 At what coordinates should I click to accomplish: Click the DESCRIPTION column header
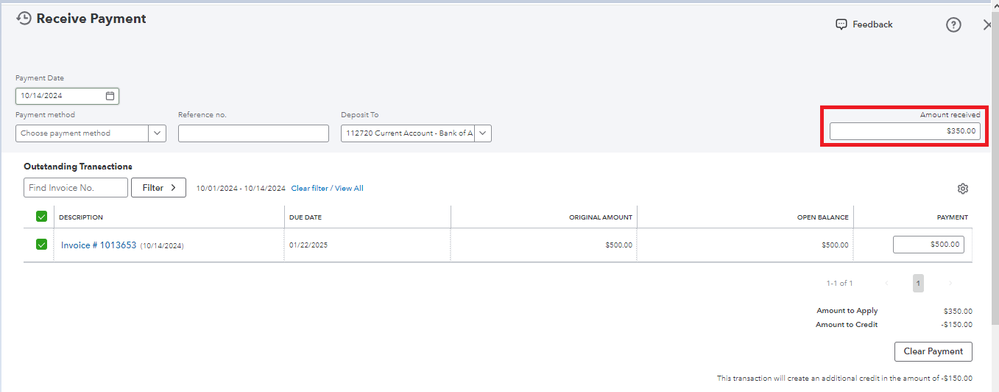tap(81, 217)
